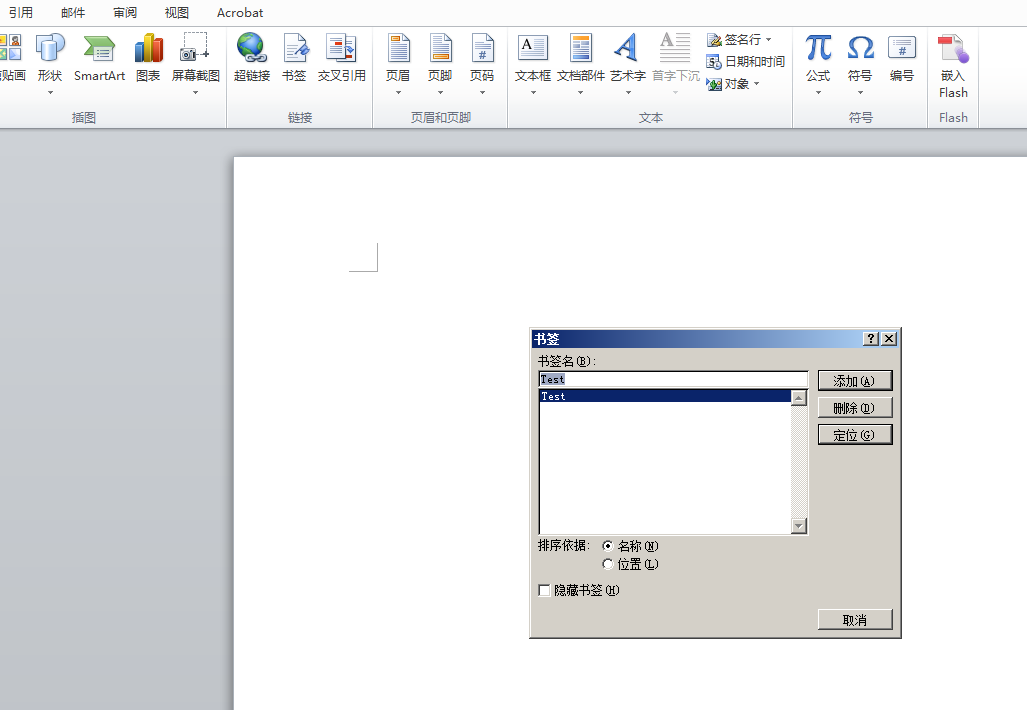Select the 名称 sort radio button
This screenshot has height=710, width=1027.
608,546
